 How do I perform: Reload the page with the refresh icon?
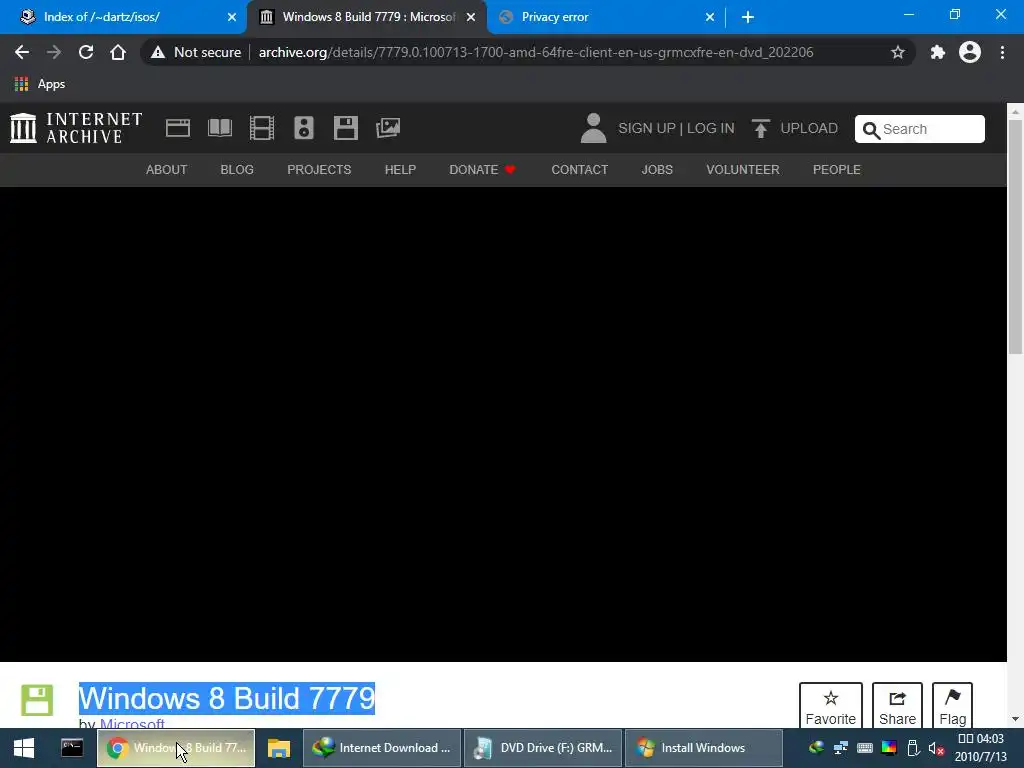tap(86, 52)
